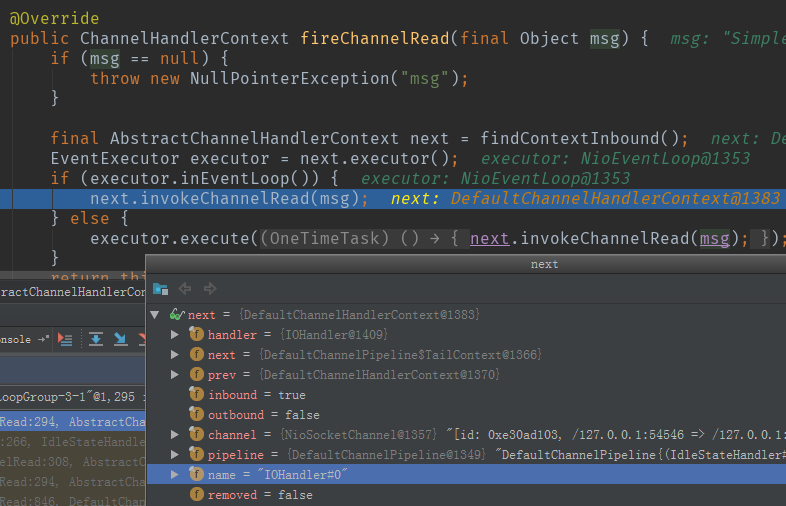Click the {DefaultChannelPipeline$TailContext@1366} value
Viewport: 786px width, 506px height.
click(x=400, y=355)
